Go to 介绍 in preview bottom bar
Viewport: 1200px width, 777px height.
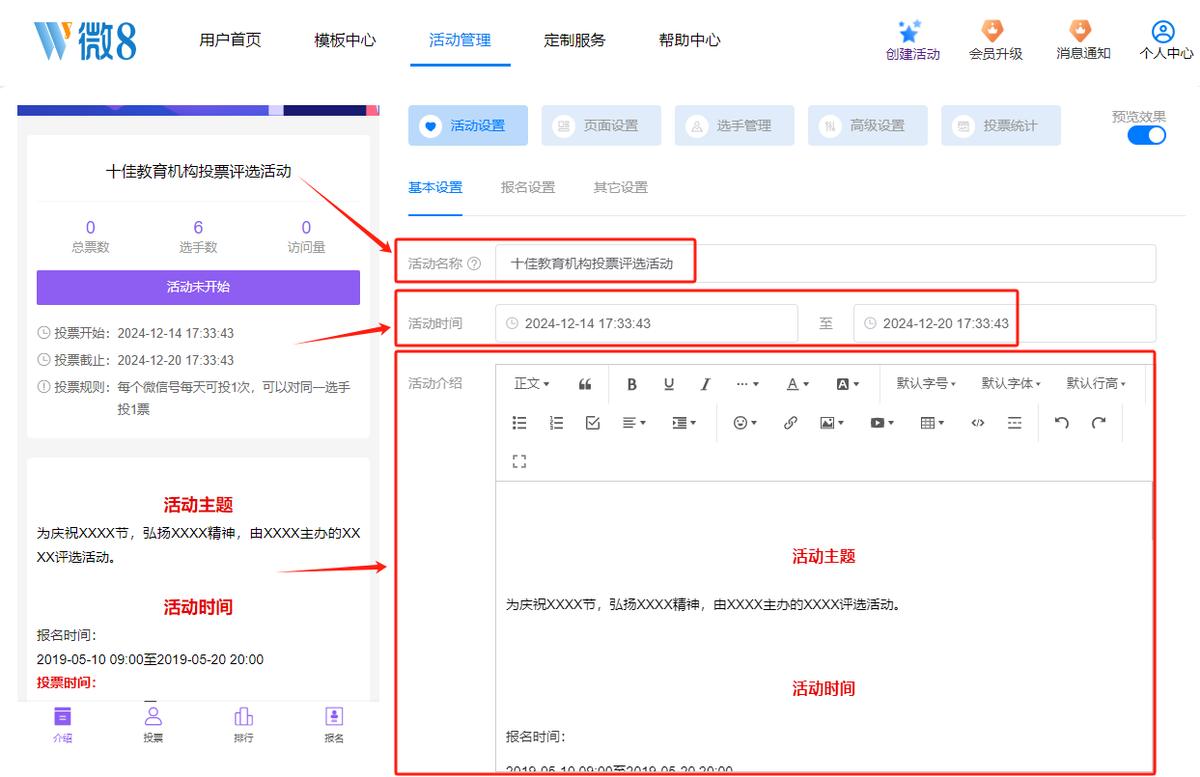(62, 725)
